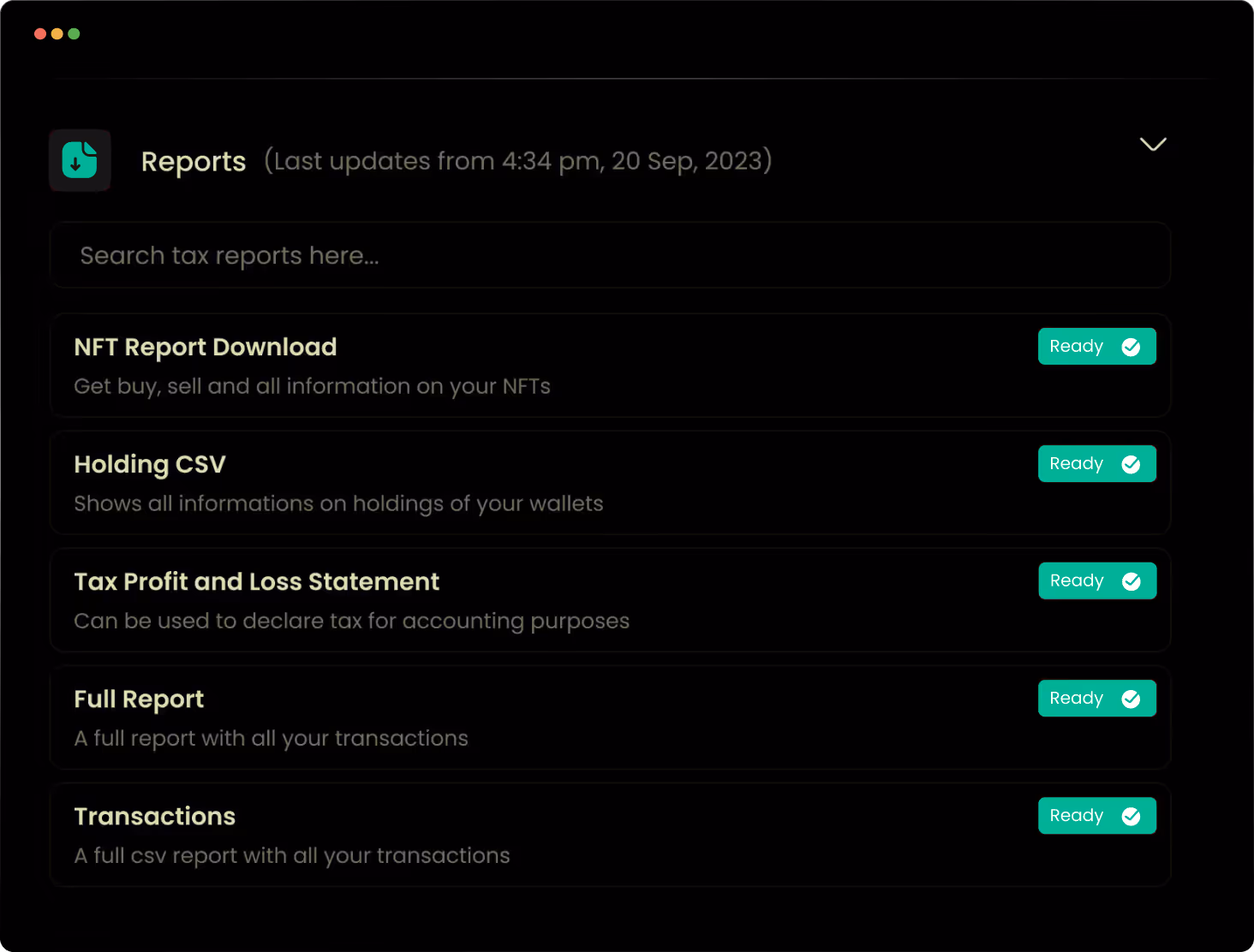
Task: Click the green macOS zoom button
Action: click(74, 33)
